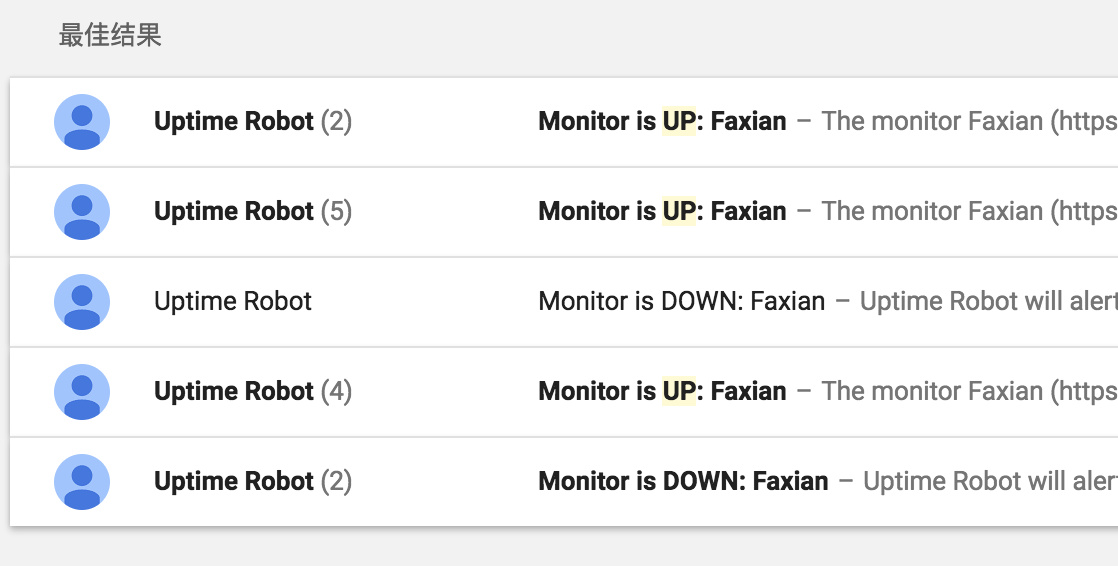This screenshot has width=1118, height=566.
Task: Click the (5) message count badge
Action: click(336, 212)
